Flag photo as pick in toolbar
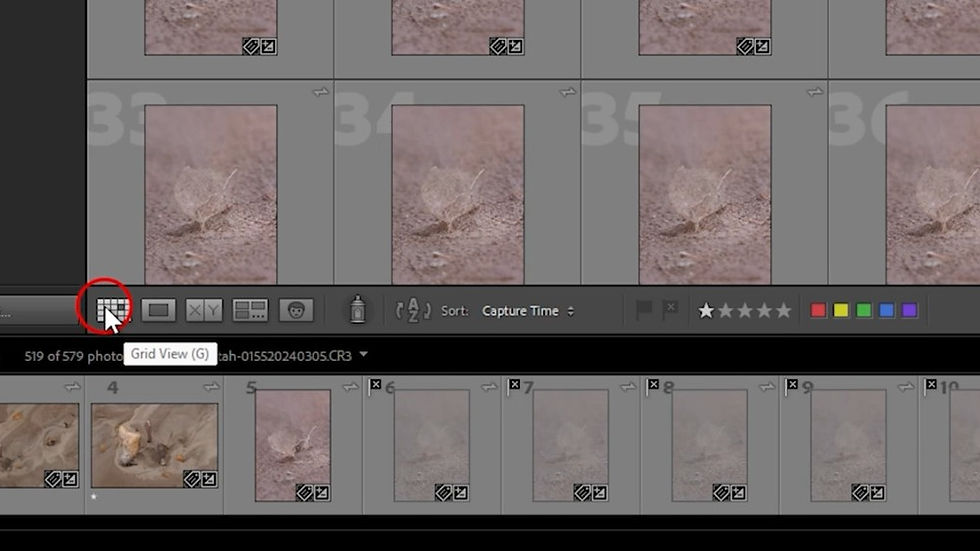The image size is (980, 551). click(x=644, y=310)
